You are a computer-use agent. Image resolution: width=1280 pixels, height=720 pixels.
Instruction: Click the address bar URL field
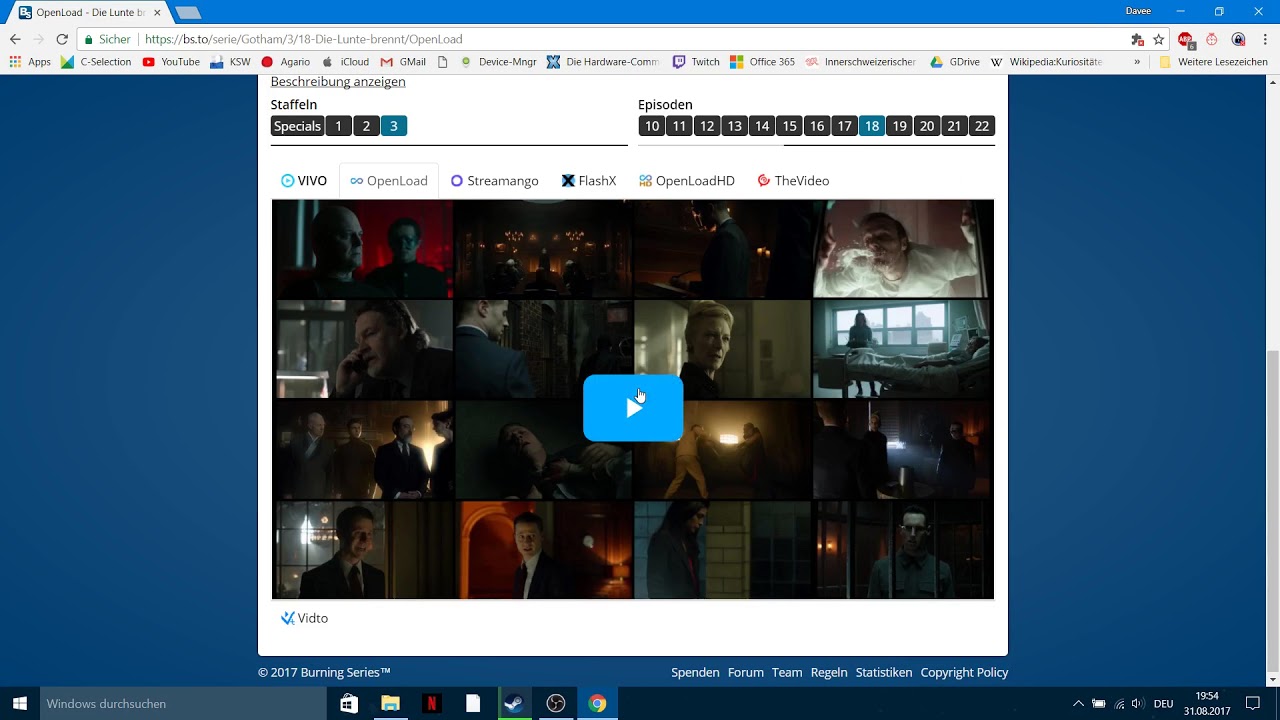pyautogui.click(x=600, y=39)
